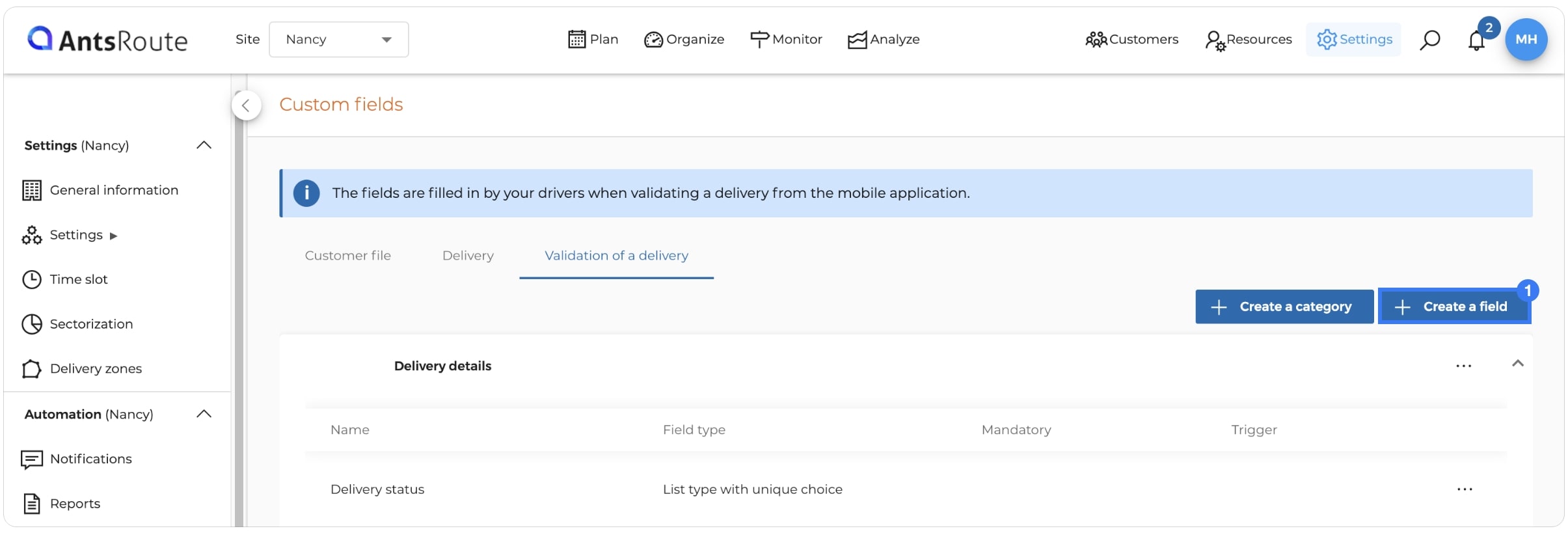Click the Delivery details category title
This screenshot has width=1568, height=533.
pos(442,366)
